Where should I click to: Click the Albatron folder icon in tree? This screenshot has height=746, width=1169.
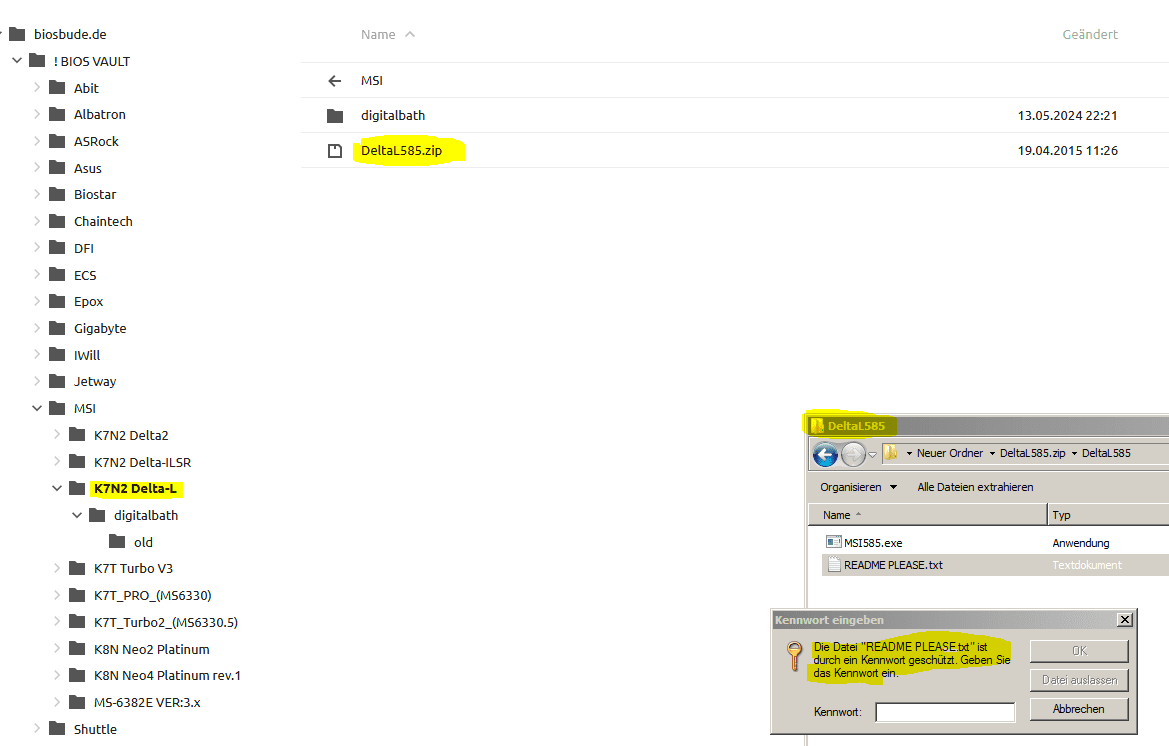[57, 114]
